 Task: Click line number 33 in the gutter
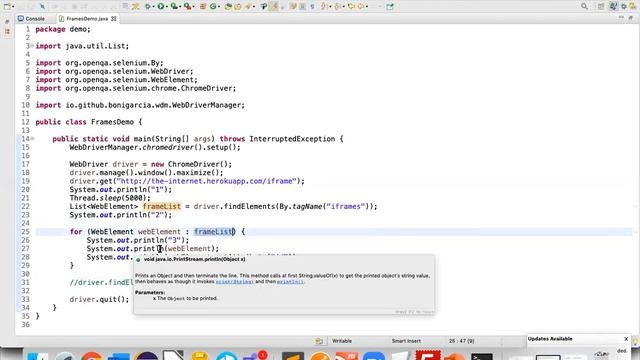pyautogui.click(x=25, y=299)
